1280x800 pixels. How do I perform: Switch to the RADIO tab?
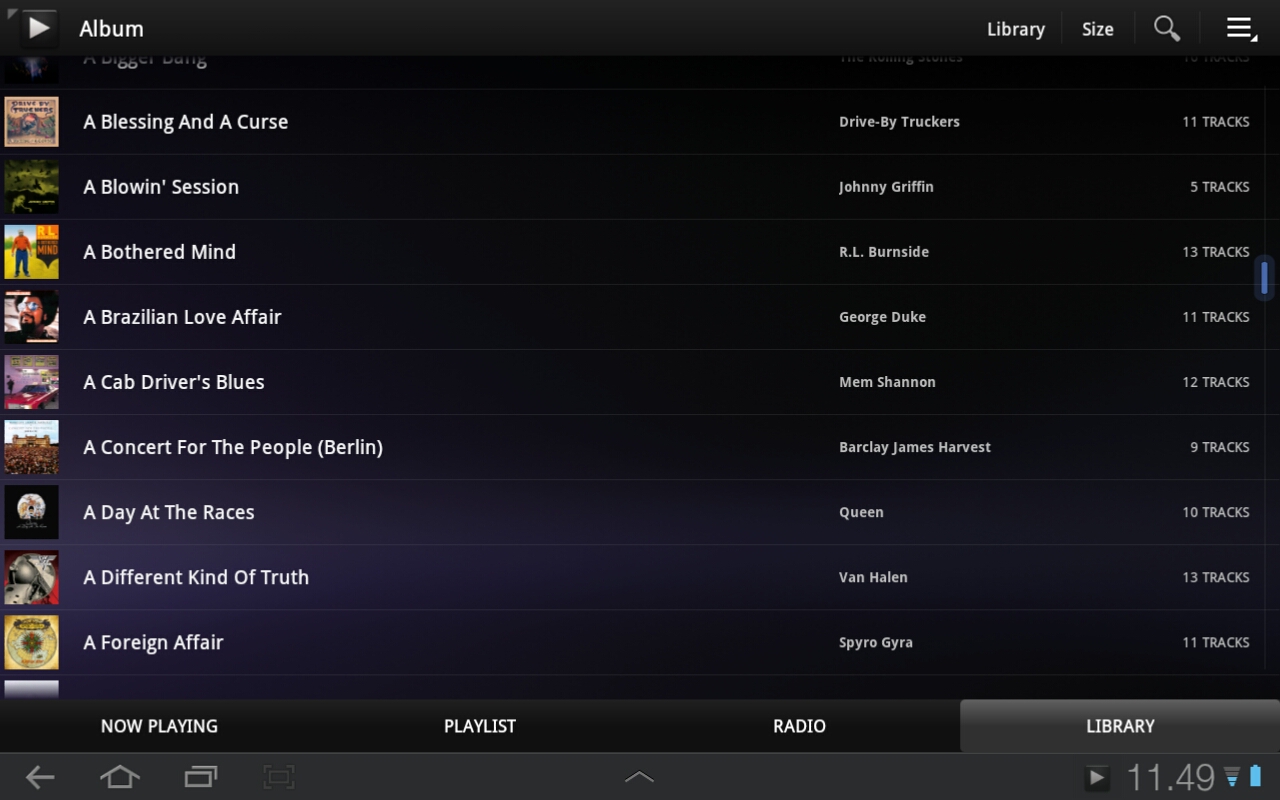tap(799, 726)
